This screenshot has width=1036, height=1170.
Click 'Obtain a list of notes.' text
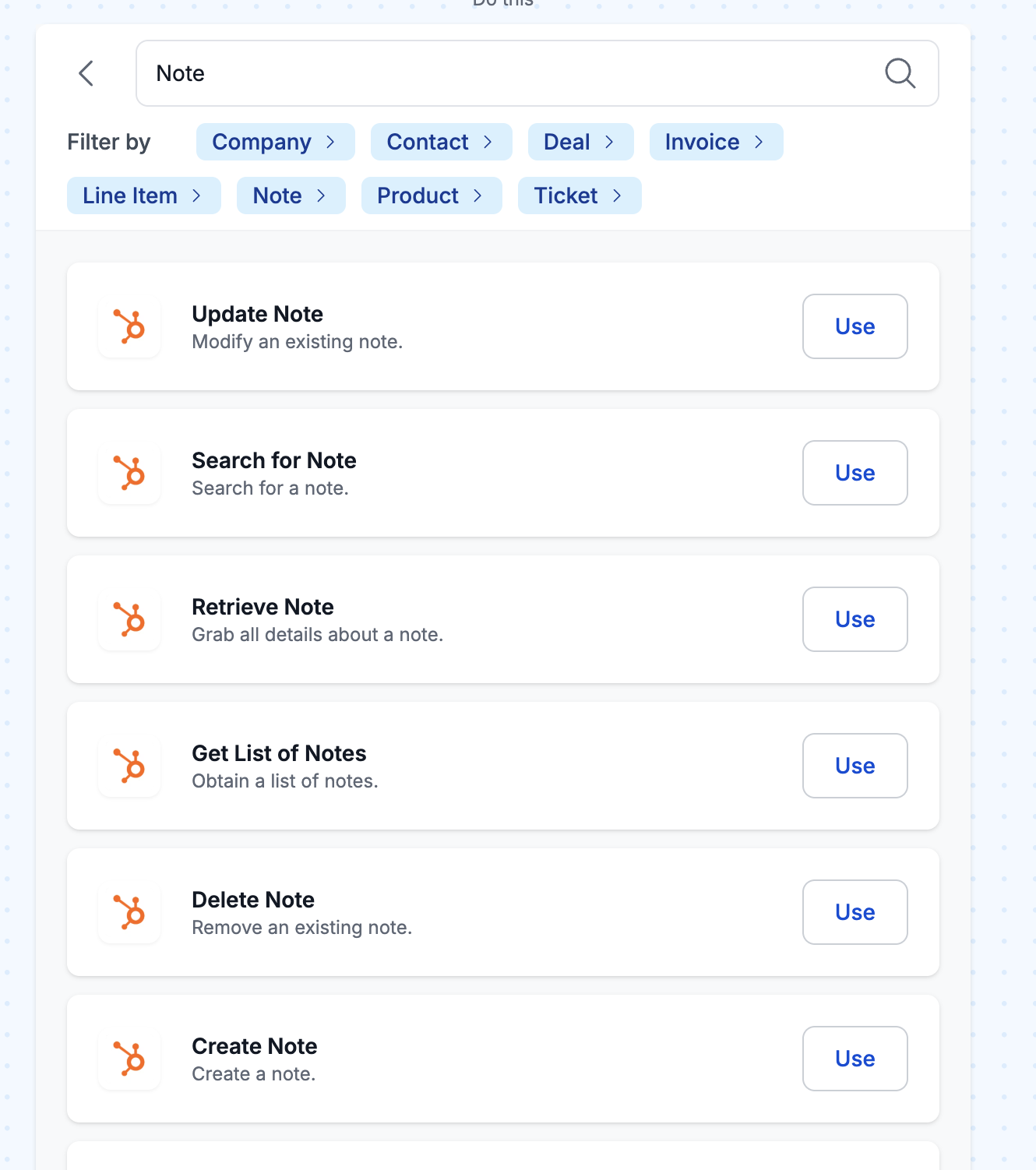[285, 781]
